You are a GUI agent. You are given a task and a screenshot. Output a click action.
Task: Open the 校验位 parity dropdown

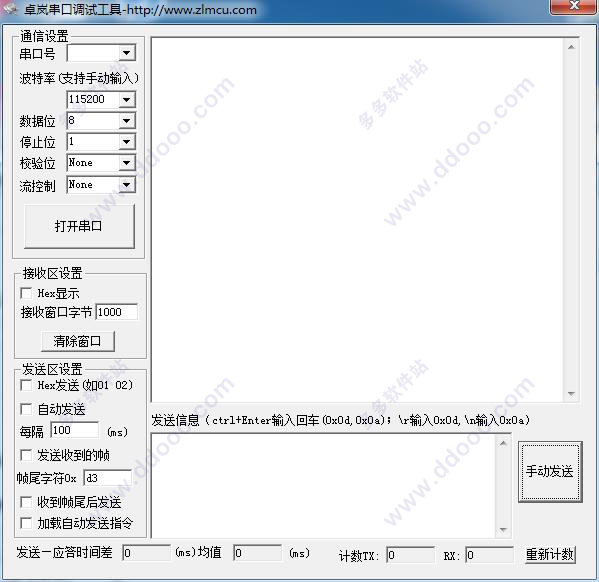click(x=126, y=163)
